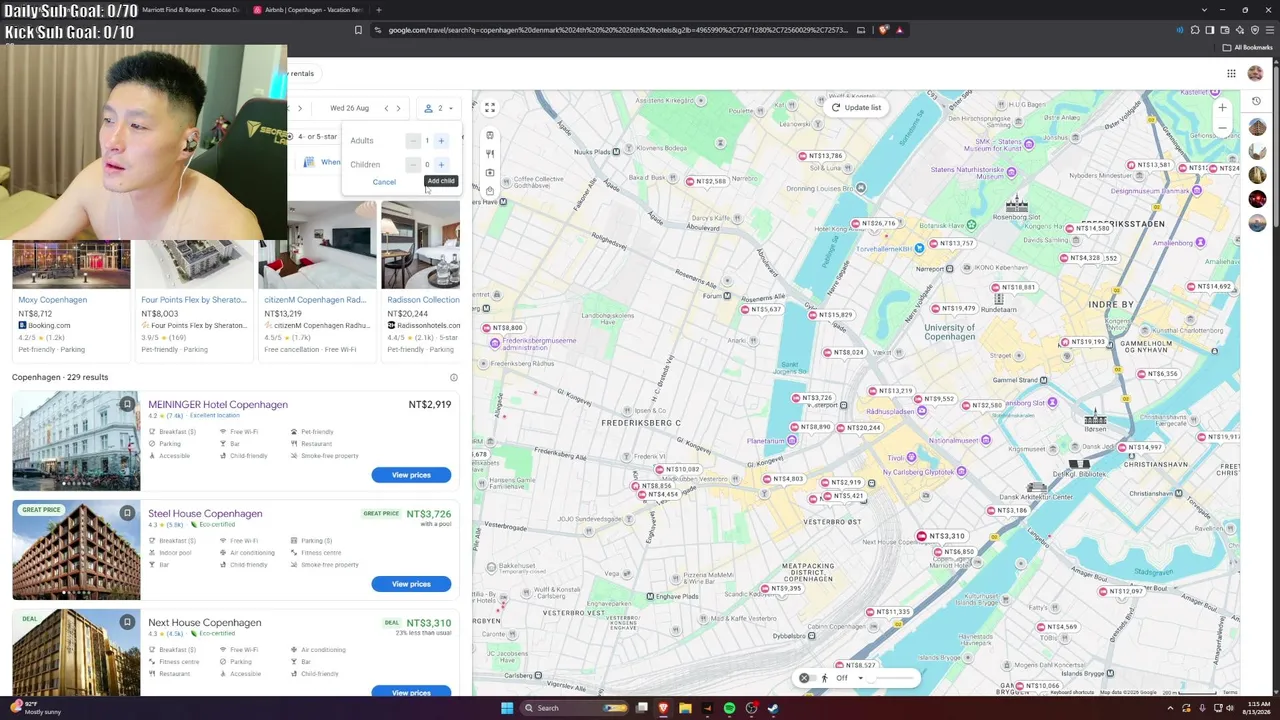
Task: Show attractions camera layer on map
Action: [x=490, y=173]
